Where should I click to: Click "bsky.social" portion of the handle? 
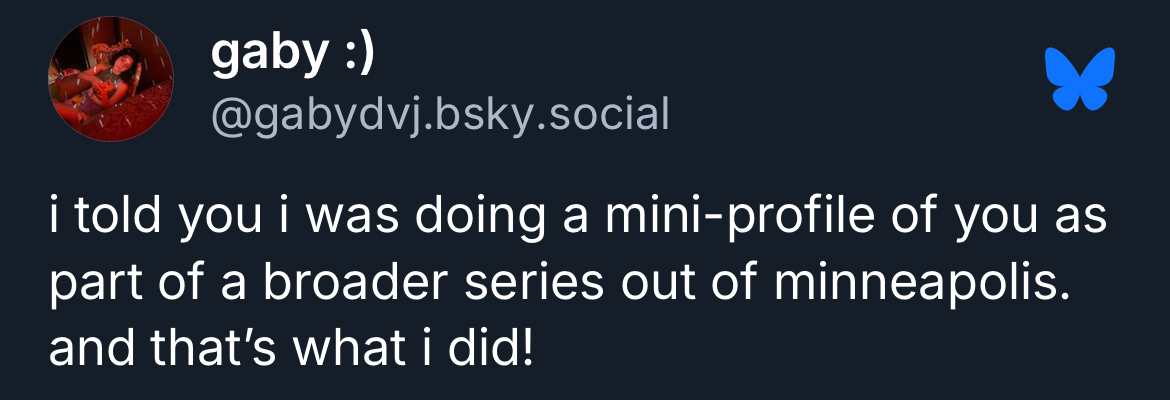[560, 116]
